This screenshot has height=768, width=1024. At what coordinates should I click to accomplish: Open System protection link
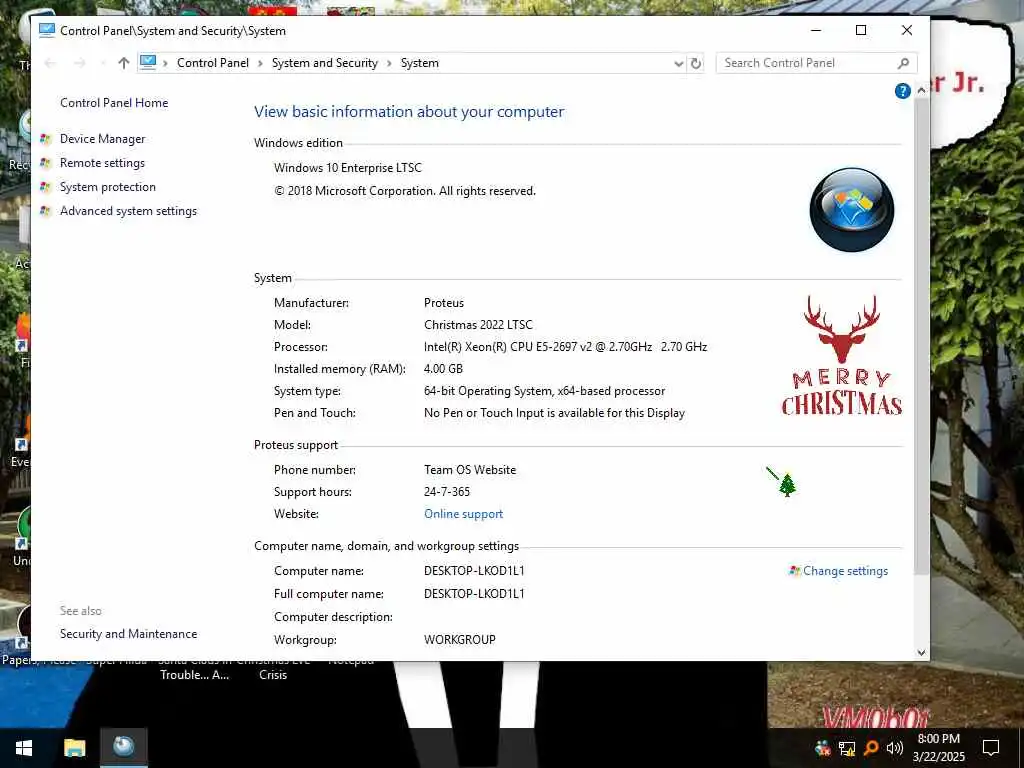pos(108,187)
